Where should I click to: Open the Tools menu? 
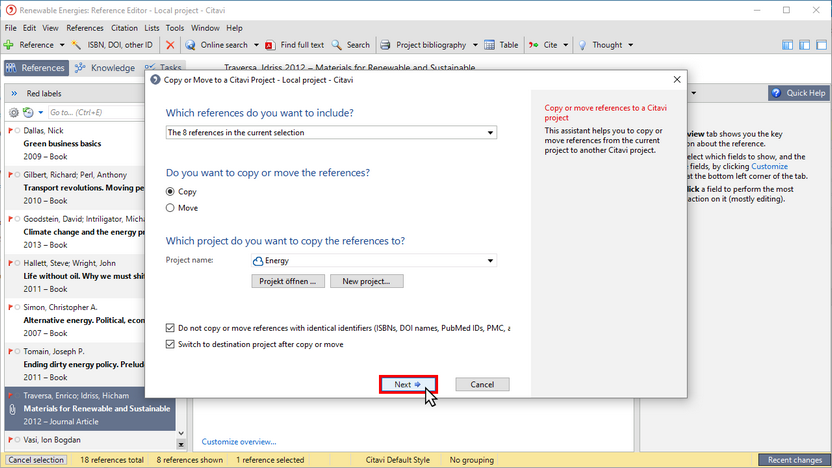point(175,28)
